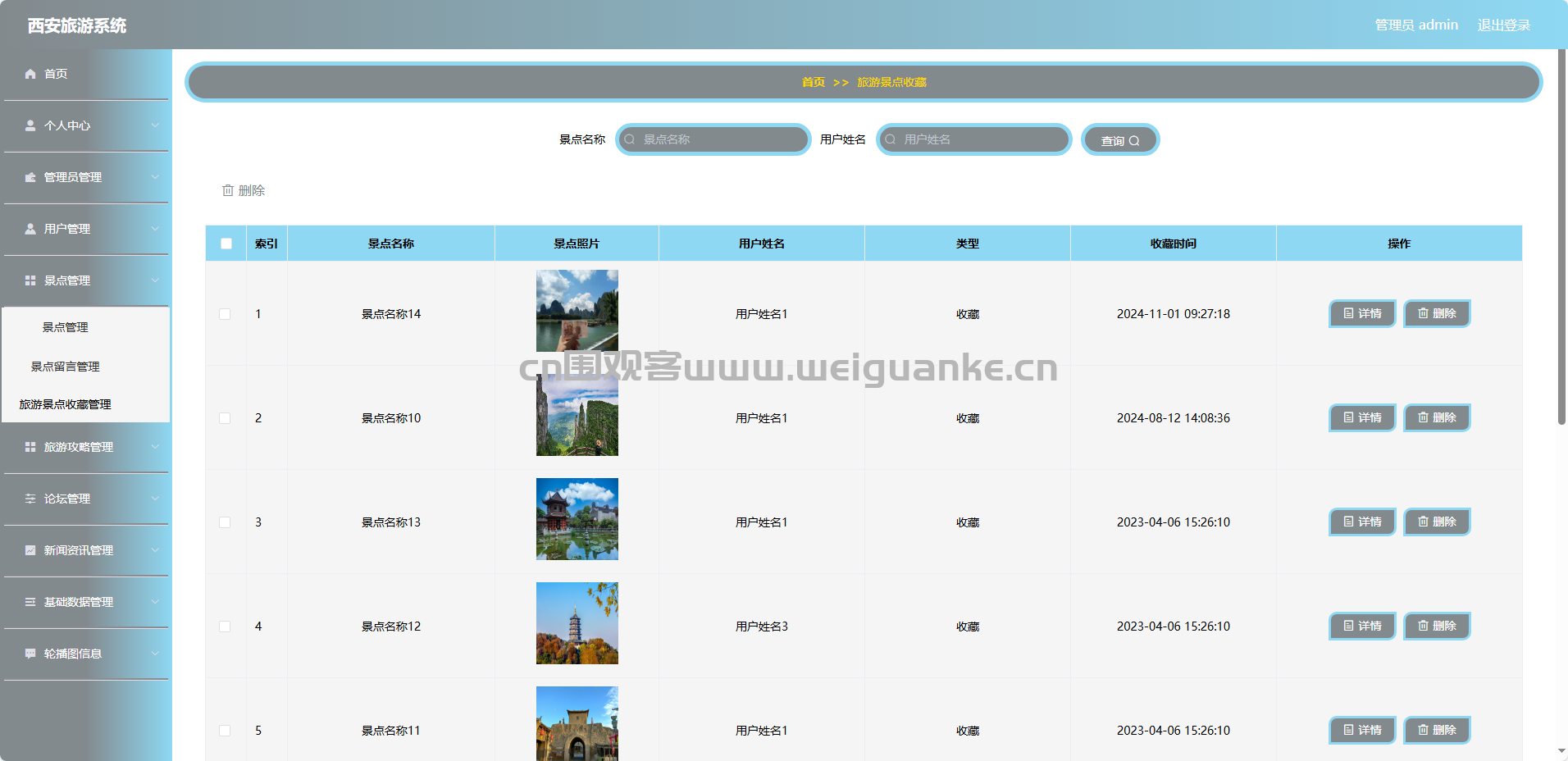The height and width of the screenshot is (761, 1568).
Task: Check the checkbox for row 景点名称14
Action: tap(225, 314)
